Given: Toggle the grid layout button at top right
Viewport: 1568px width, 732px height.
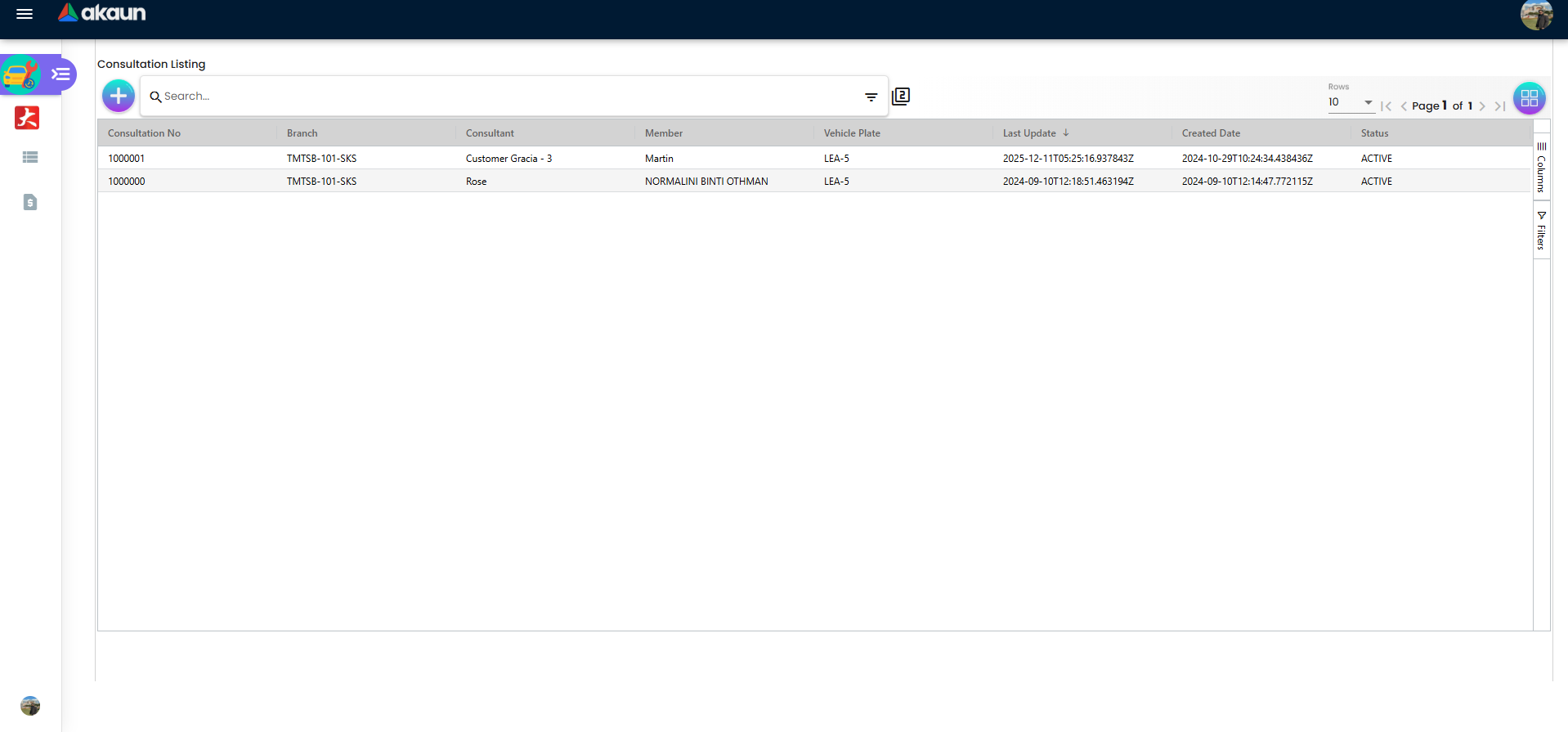Looking at the screenshot, I should [x=1529, y=98].
